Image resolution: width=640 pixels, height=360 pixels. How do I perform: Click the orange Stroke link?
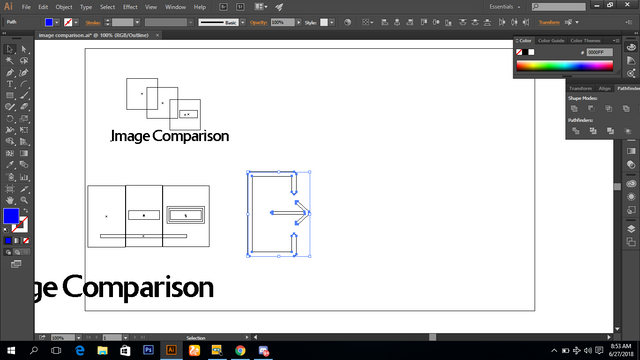[93, 23]
